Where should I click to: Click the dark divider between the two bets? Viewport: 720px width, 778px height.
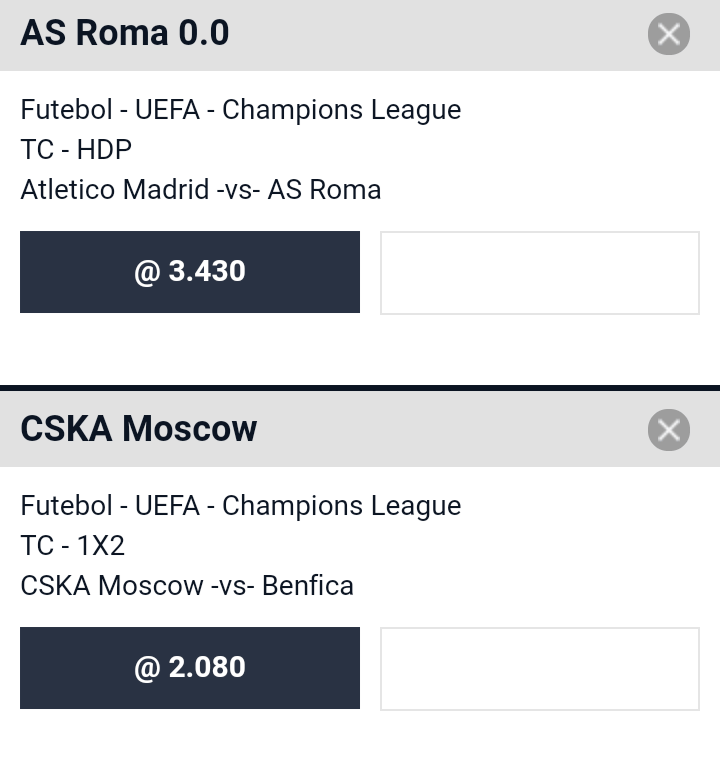click(x=360, y=388)
